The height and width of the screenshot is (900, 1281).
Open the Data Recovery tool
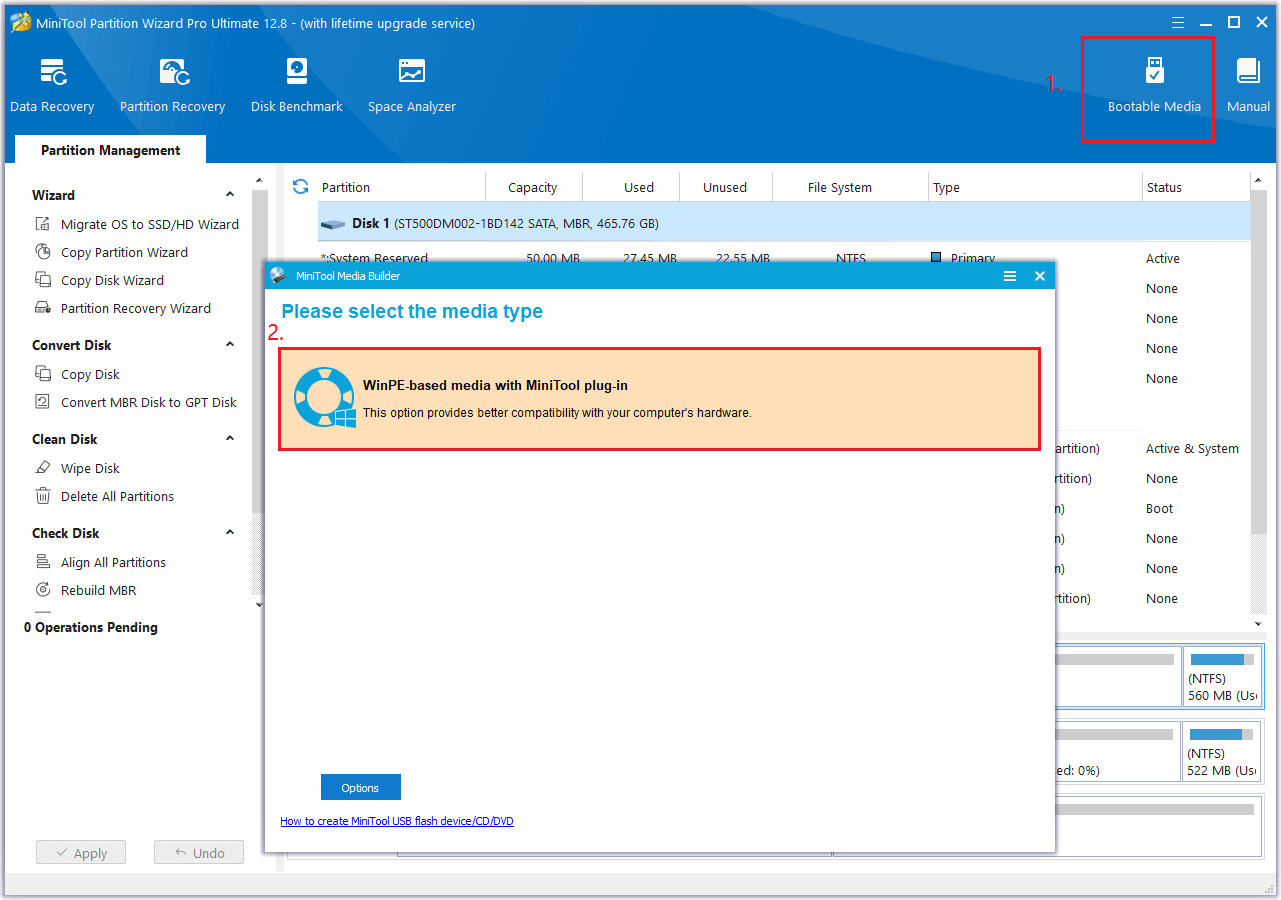tap(52, 85)
